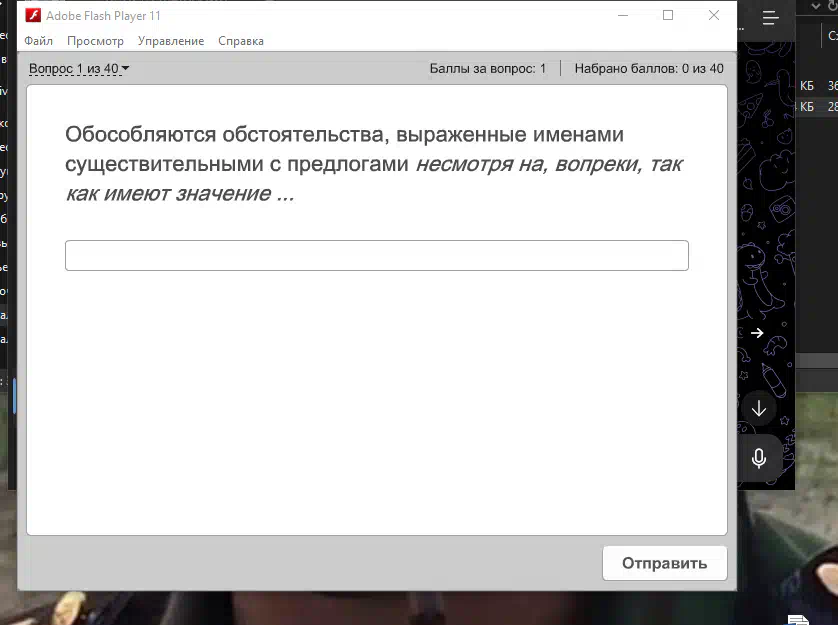Click the Баллы за вопрос: 1 label
This screenshot has width=838, height=625.
pyautogui.click(x=487, y=68)
